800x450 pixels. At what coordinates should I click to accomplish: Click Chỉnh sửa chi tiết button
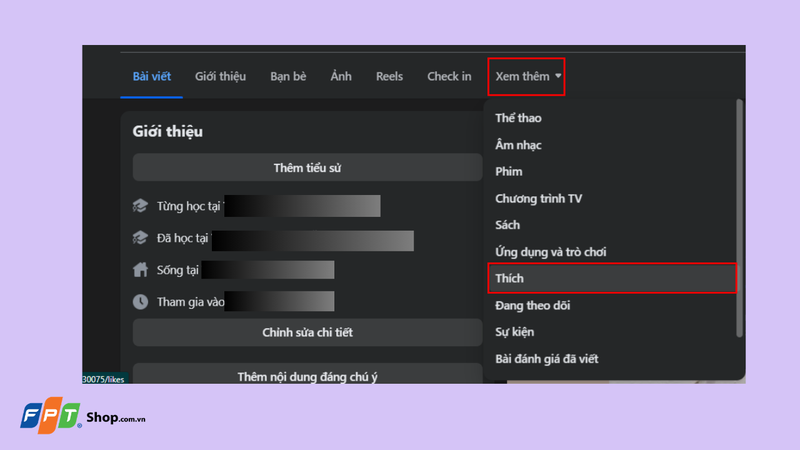tap(307, 332)
